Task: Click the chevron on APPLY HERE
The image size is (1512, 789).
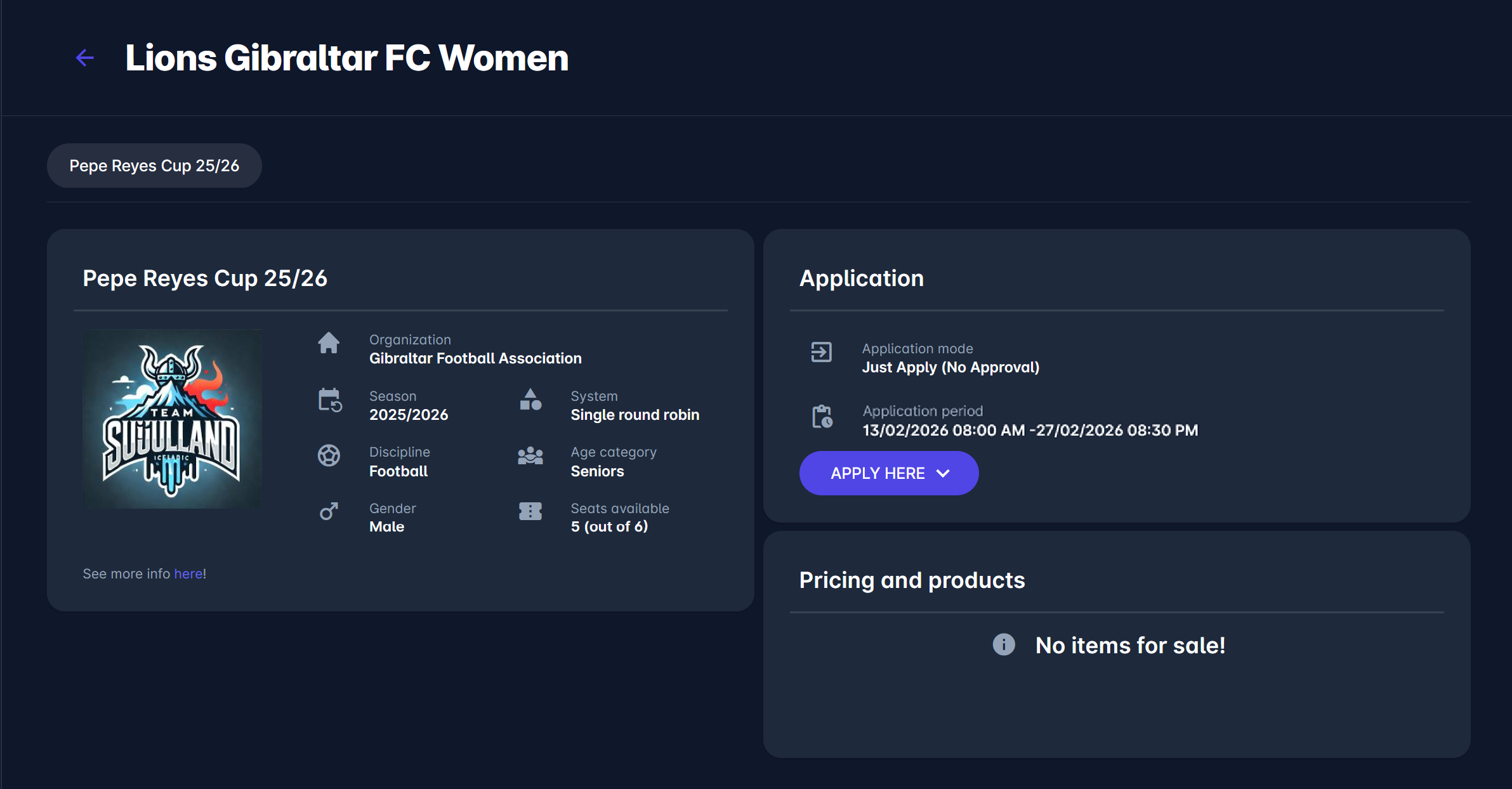Action: click(x=943, y=473)
